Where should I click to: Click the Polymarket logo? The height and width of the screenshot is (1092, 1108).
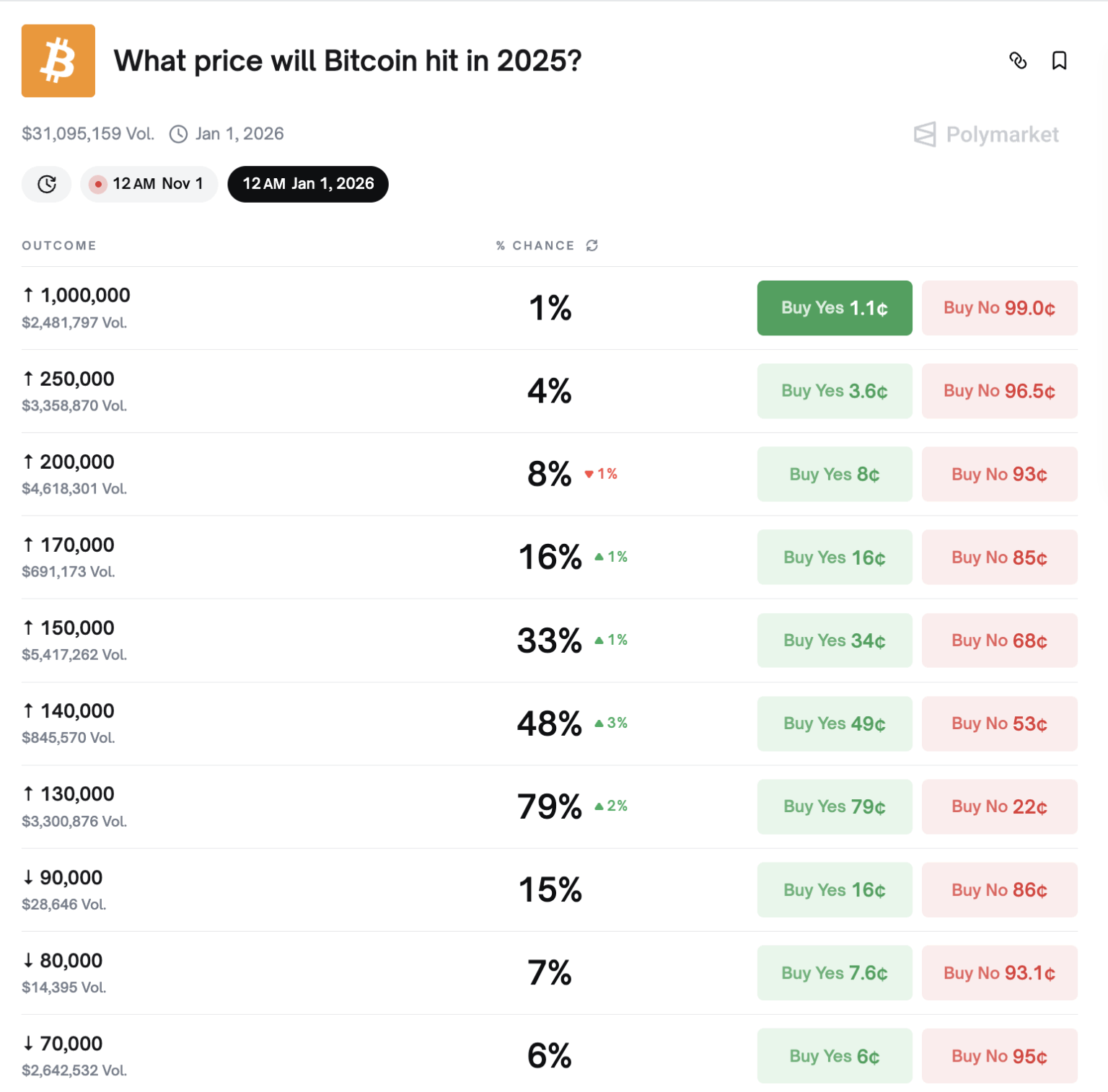point(986,134)
